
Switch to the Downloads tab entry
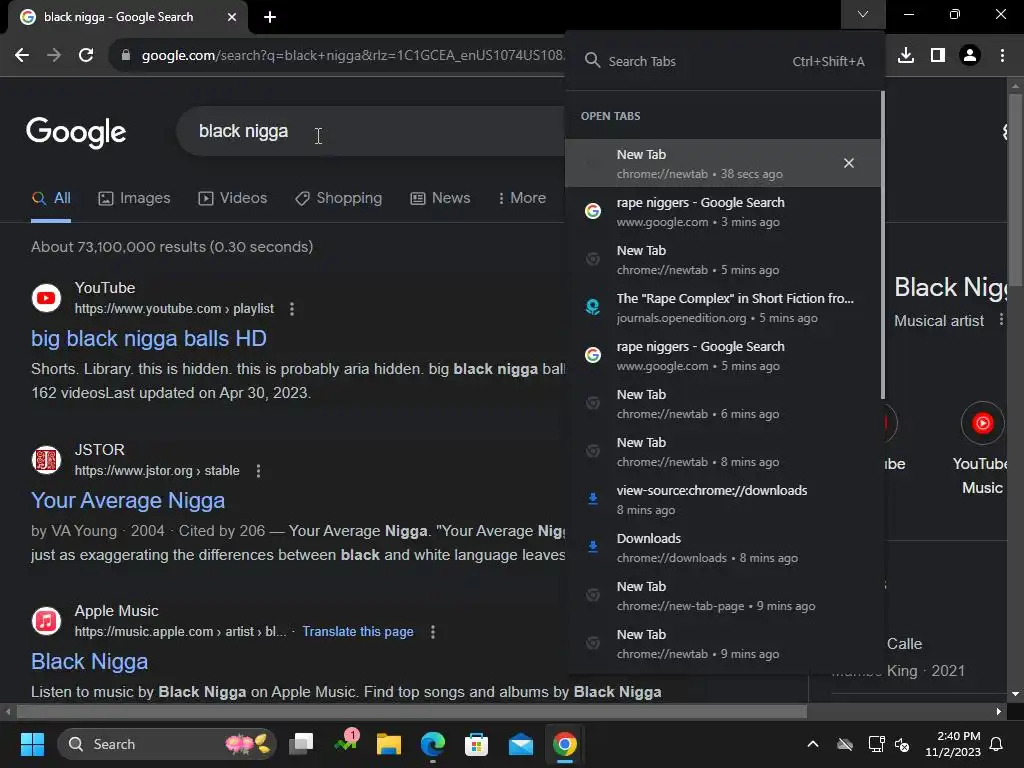(x=723, y=548)
